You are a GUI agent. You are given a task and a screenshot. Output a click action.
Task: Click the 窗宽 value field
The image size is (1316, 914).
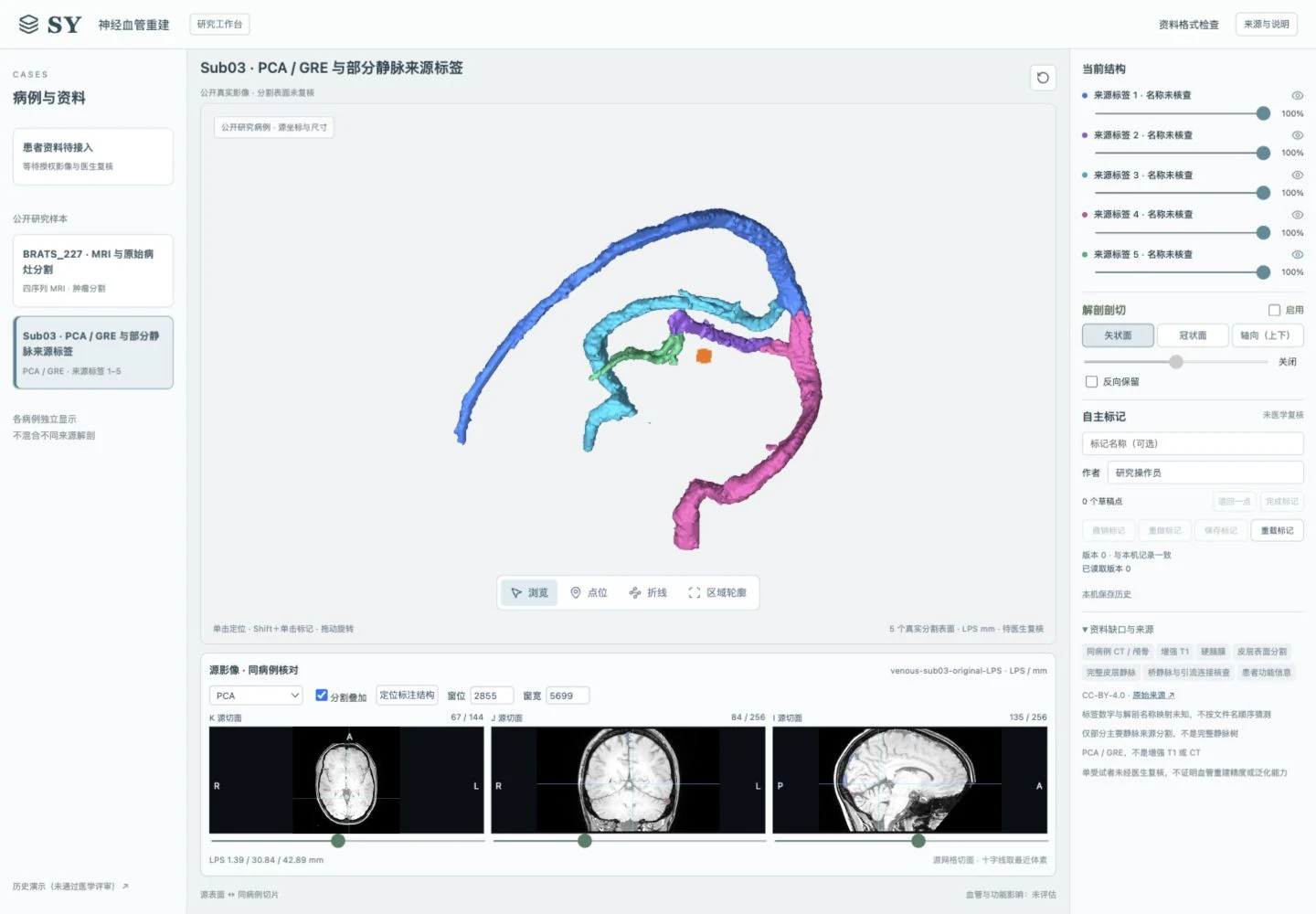(568, 696)
